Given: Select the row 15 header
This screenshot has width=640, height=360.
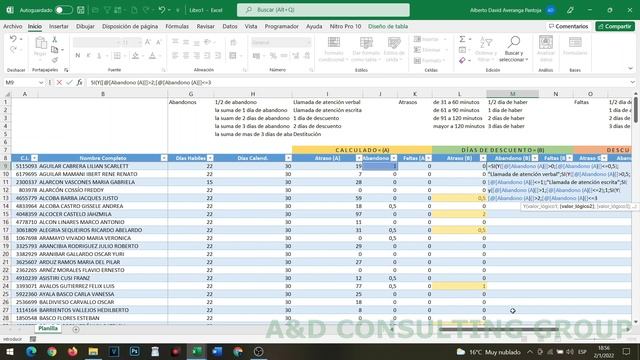Looking at the screenshot, I should tap(6, 214).
